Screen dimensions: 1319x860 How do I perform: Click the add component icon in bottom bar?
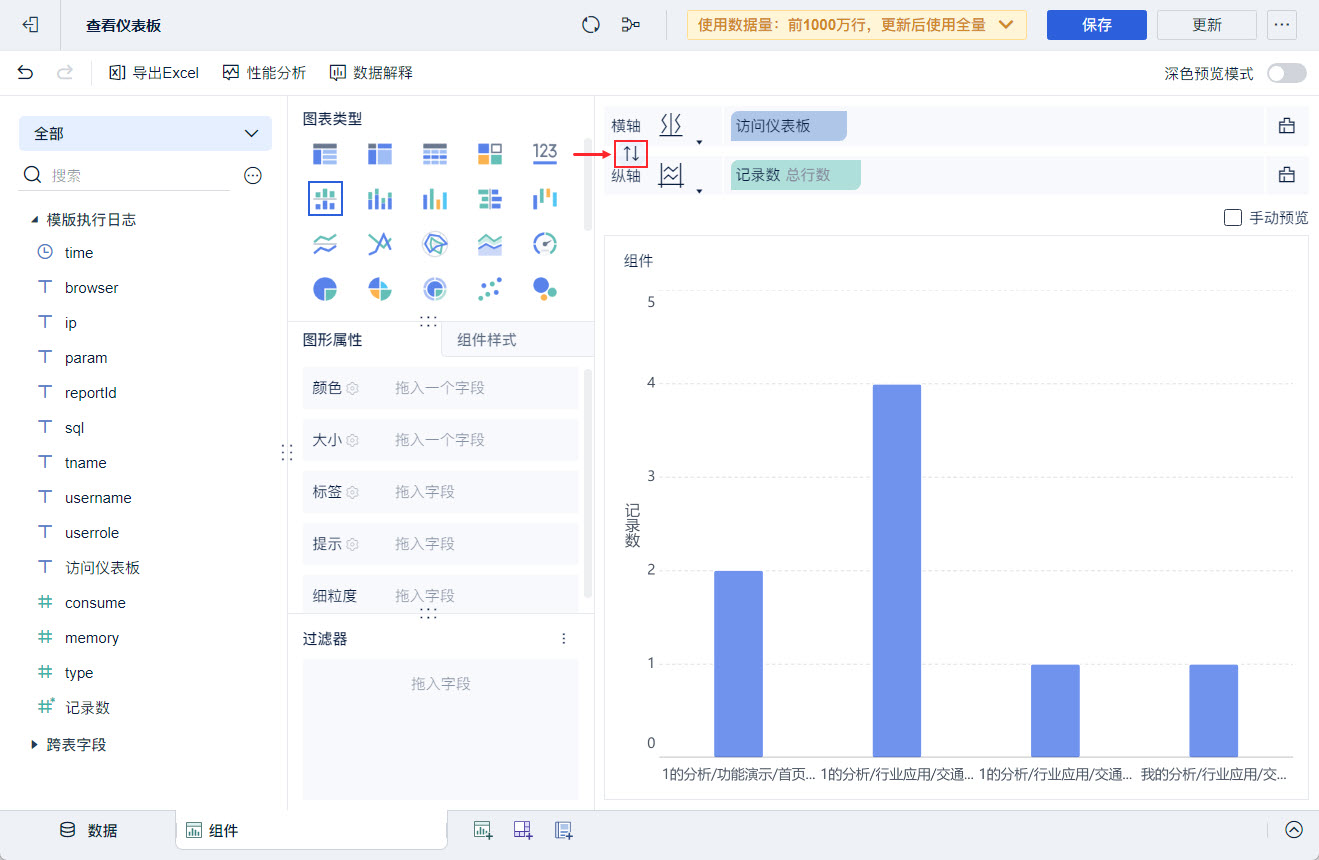coord(483,829)
